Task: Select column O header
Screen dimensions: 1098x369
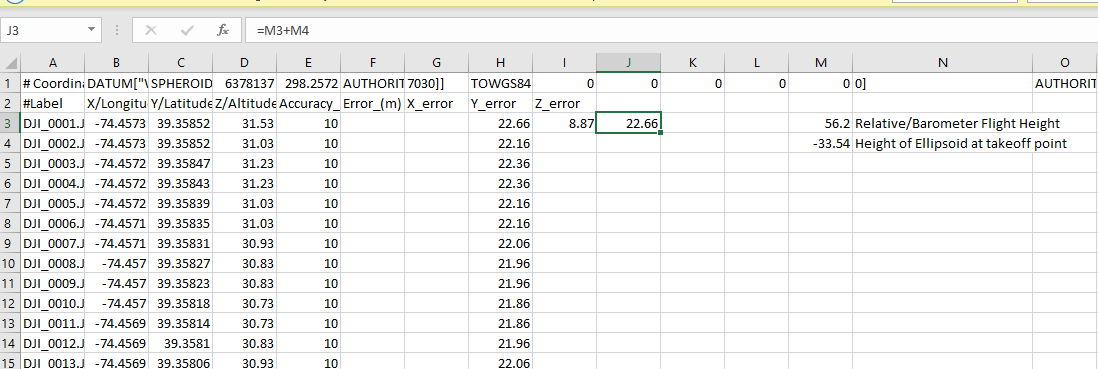Action: point(1065,63)
